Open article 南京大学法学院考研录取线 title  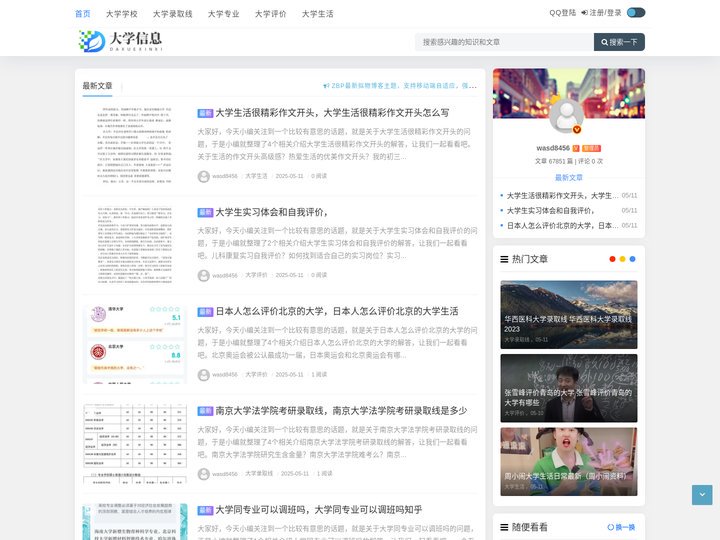[x=341, y=411]
